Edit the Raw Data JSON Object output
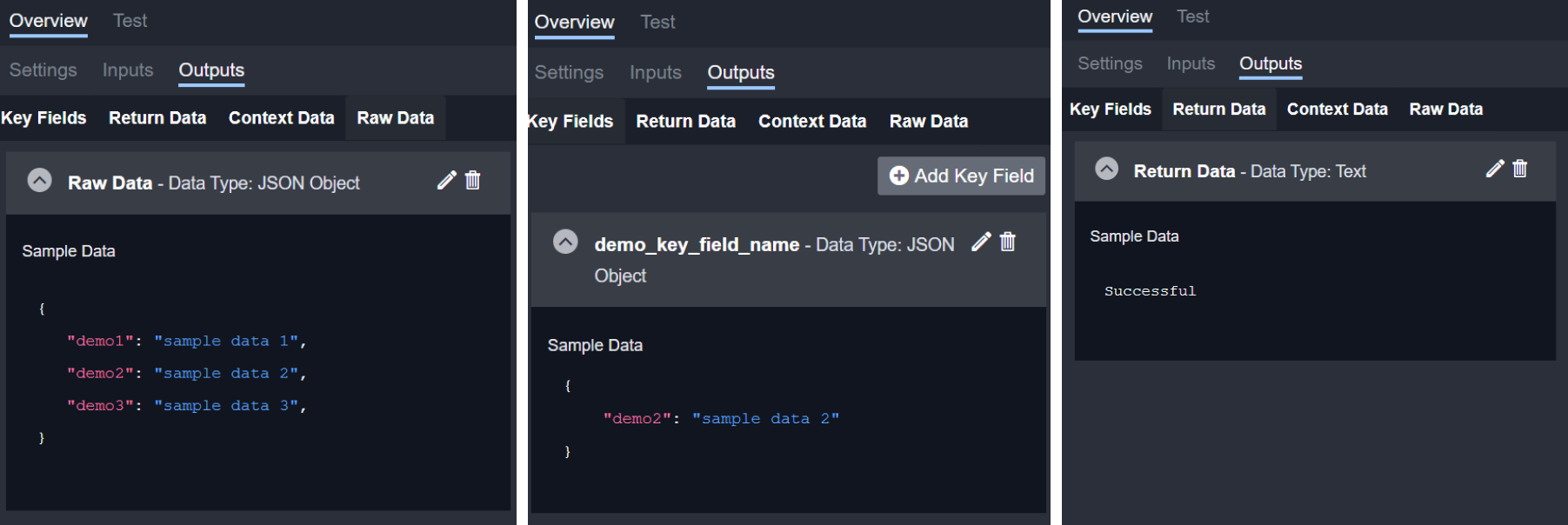The image size is (1568, 525). coord(446,181)
